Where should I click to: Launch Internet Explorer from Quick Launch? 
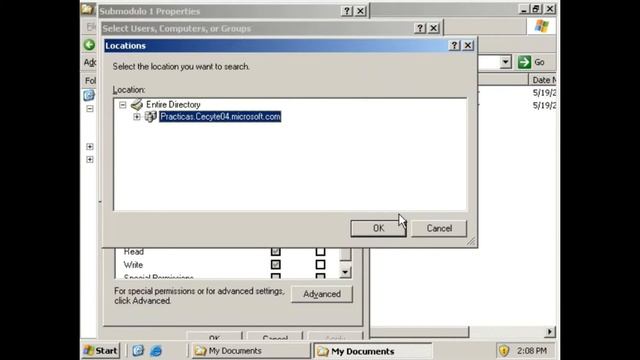click(x=156, y=351)
